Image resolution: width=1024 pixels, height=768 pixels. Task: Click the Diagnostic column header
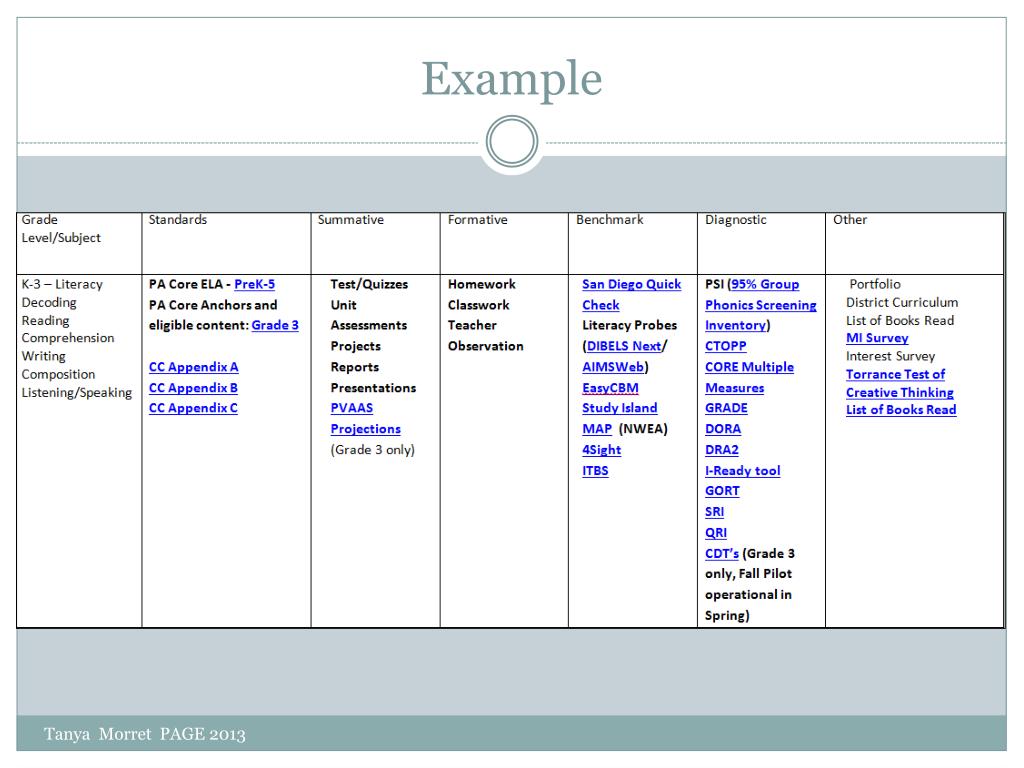tap(735, 220)
